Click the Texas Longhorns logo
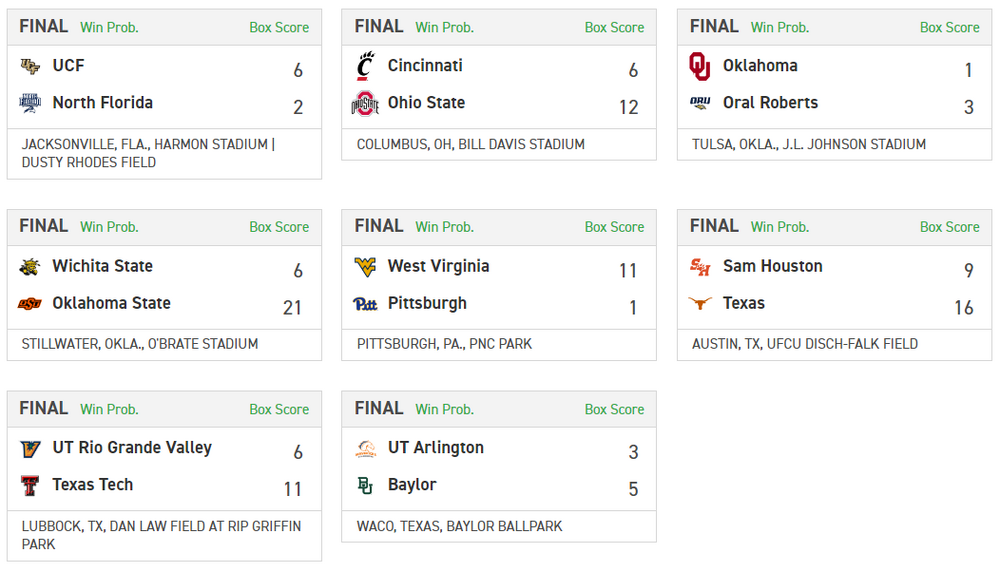The image size is (1000, 572). (700, 304)
